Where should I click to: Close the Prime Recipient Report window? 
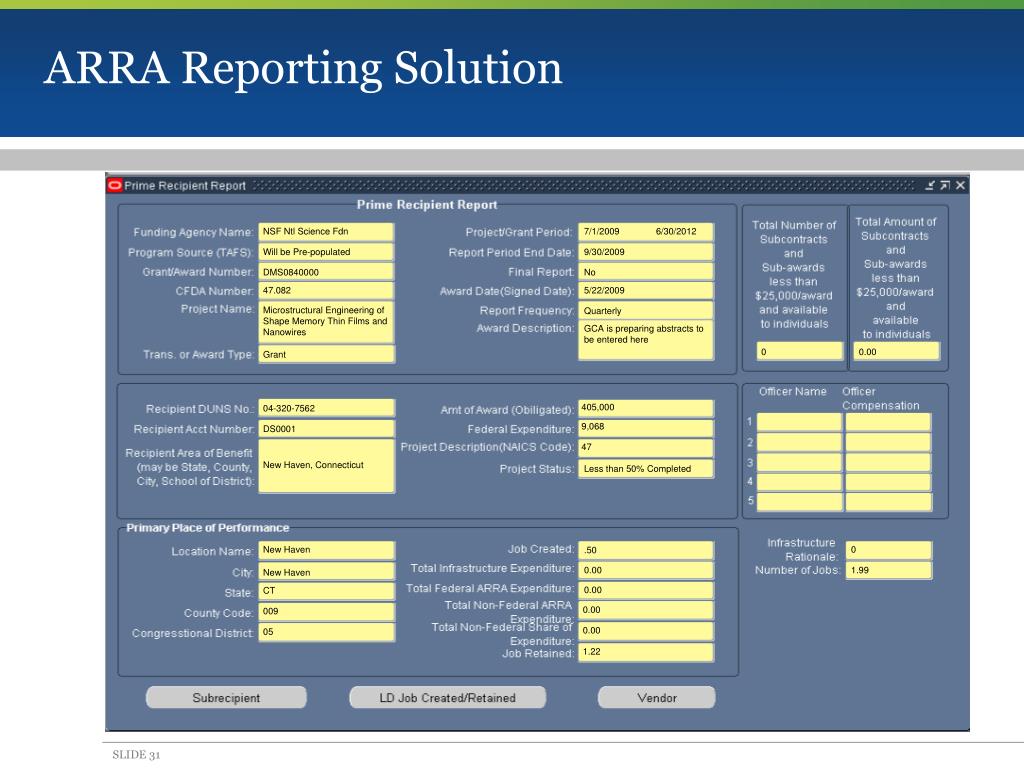pos(960,185)
